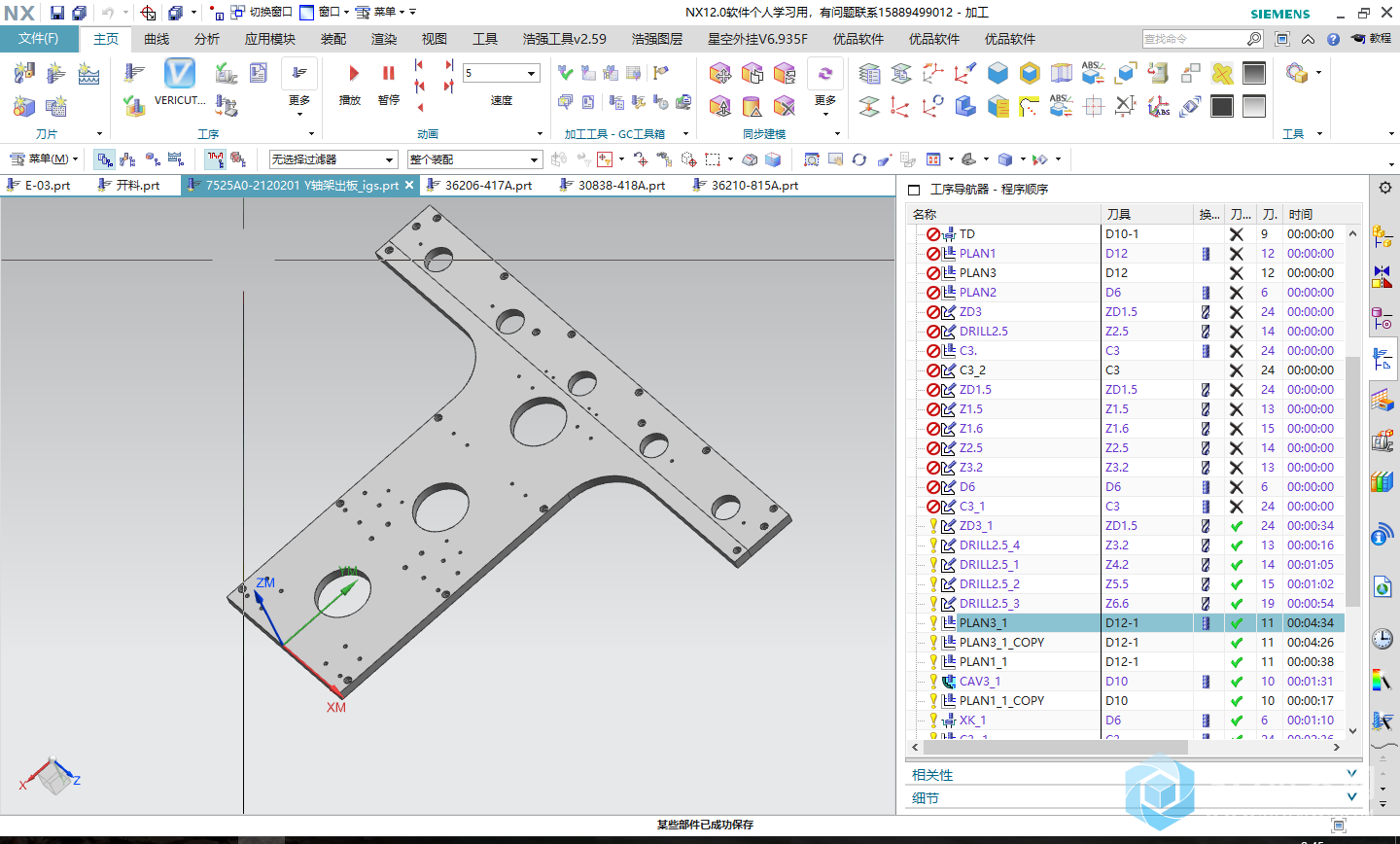Close the 7525A0-2120201 file tab
Screen dimensions: 1400x844
(x=409, y=185)
